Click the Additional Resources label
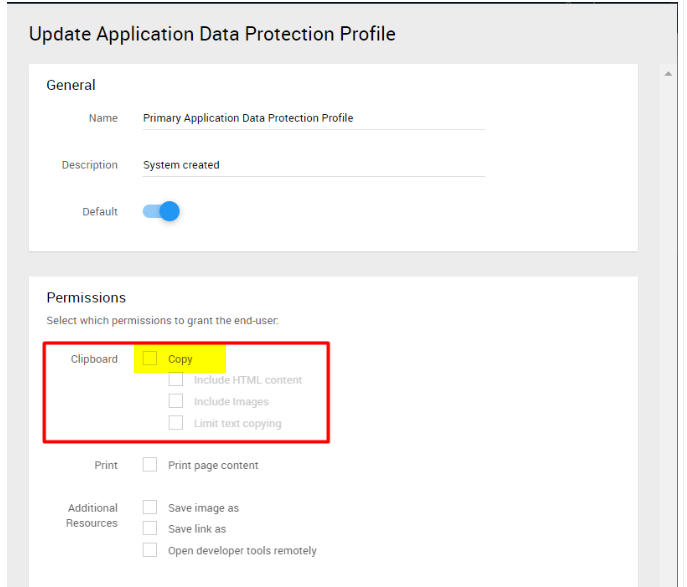 point(92,515)
